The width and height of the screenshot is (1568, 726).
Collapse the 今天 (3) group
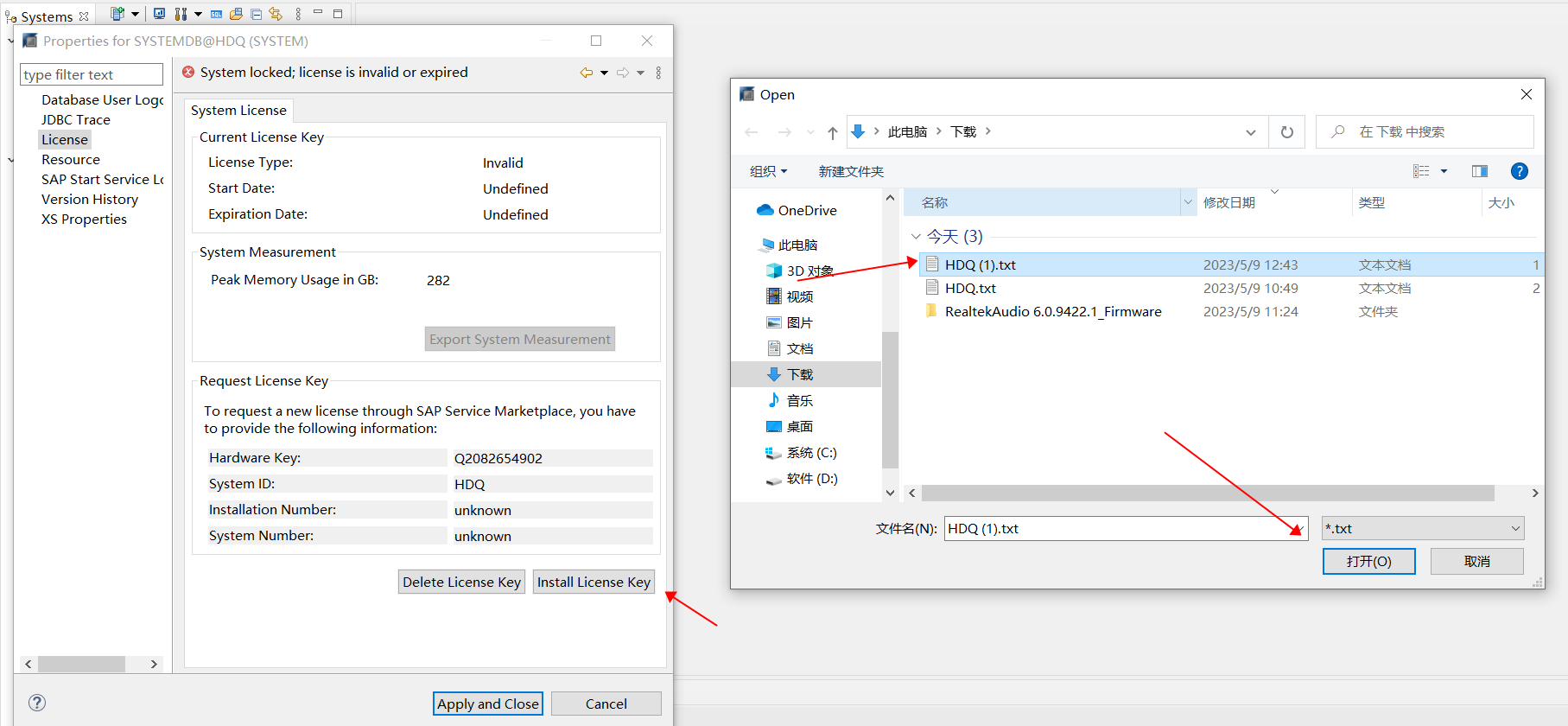pos(916,236)
